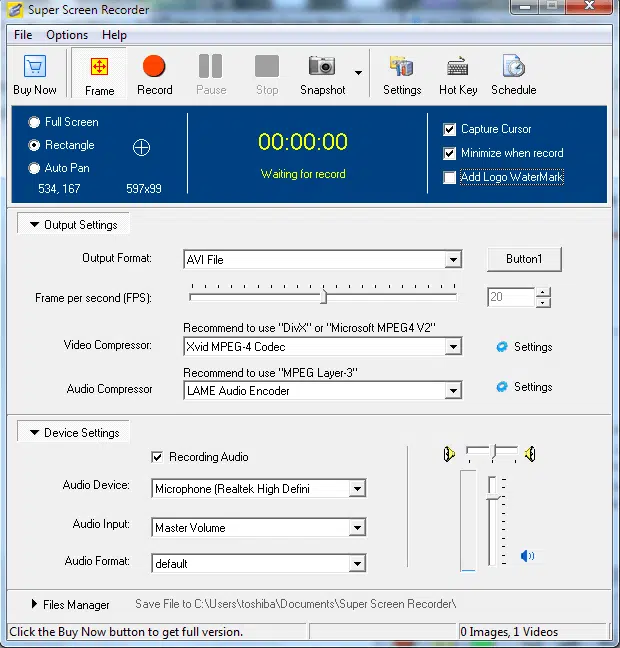Take a Snapshot with the camera icon
The width and height of the screenshot is (620, 648).
tap(321, 68)
